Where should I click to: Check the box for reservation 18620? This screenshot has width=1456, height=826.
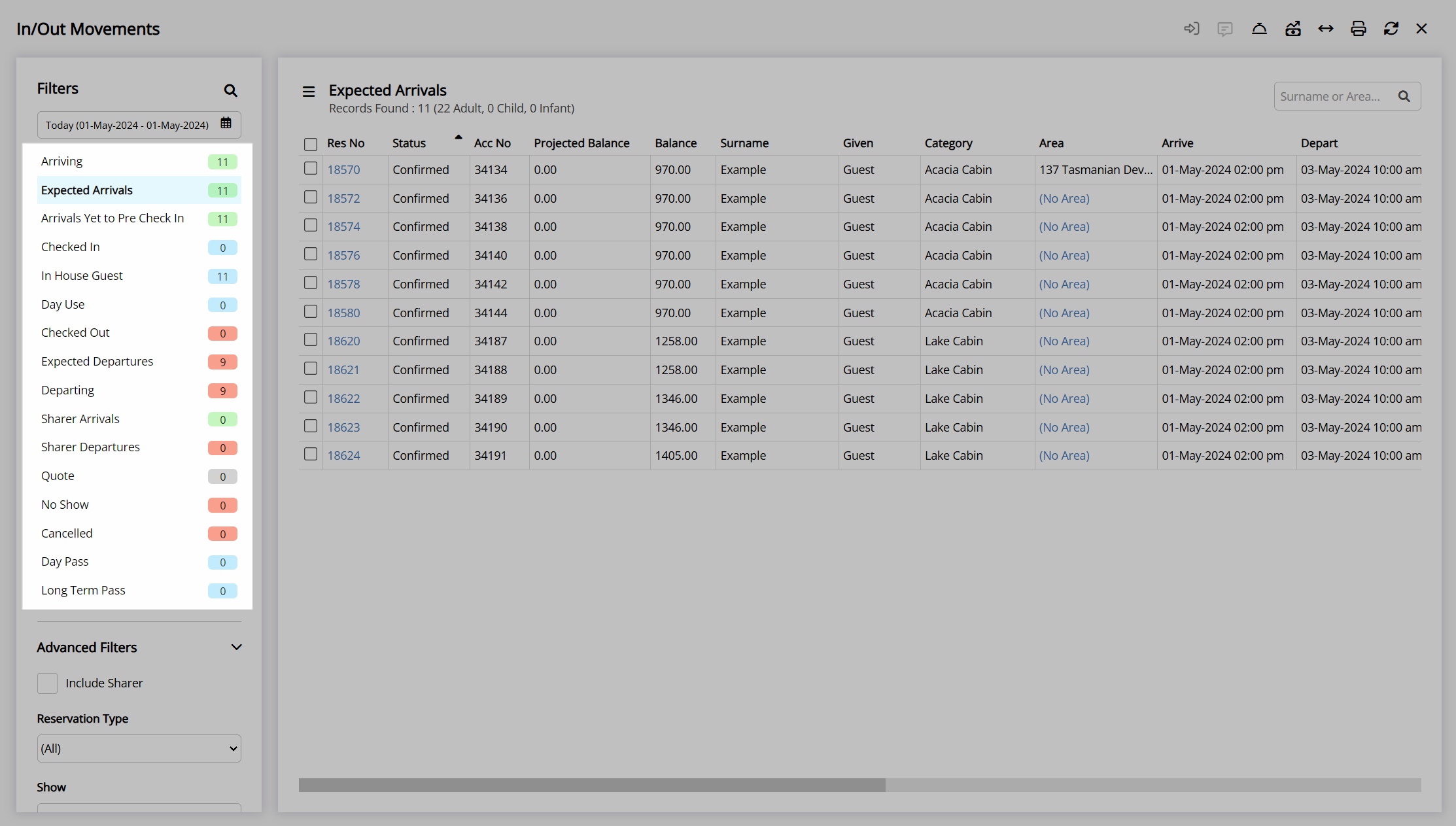pos(311,340)
